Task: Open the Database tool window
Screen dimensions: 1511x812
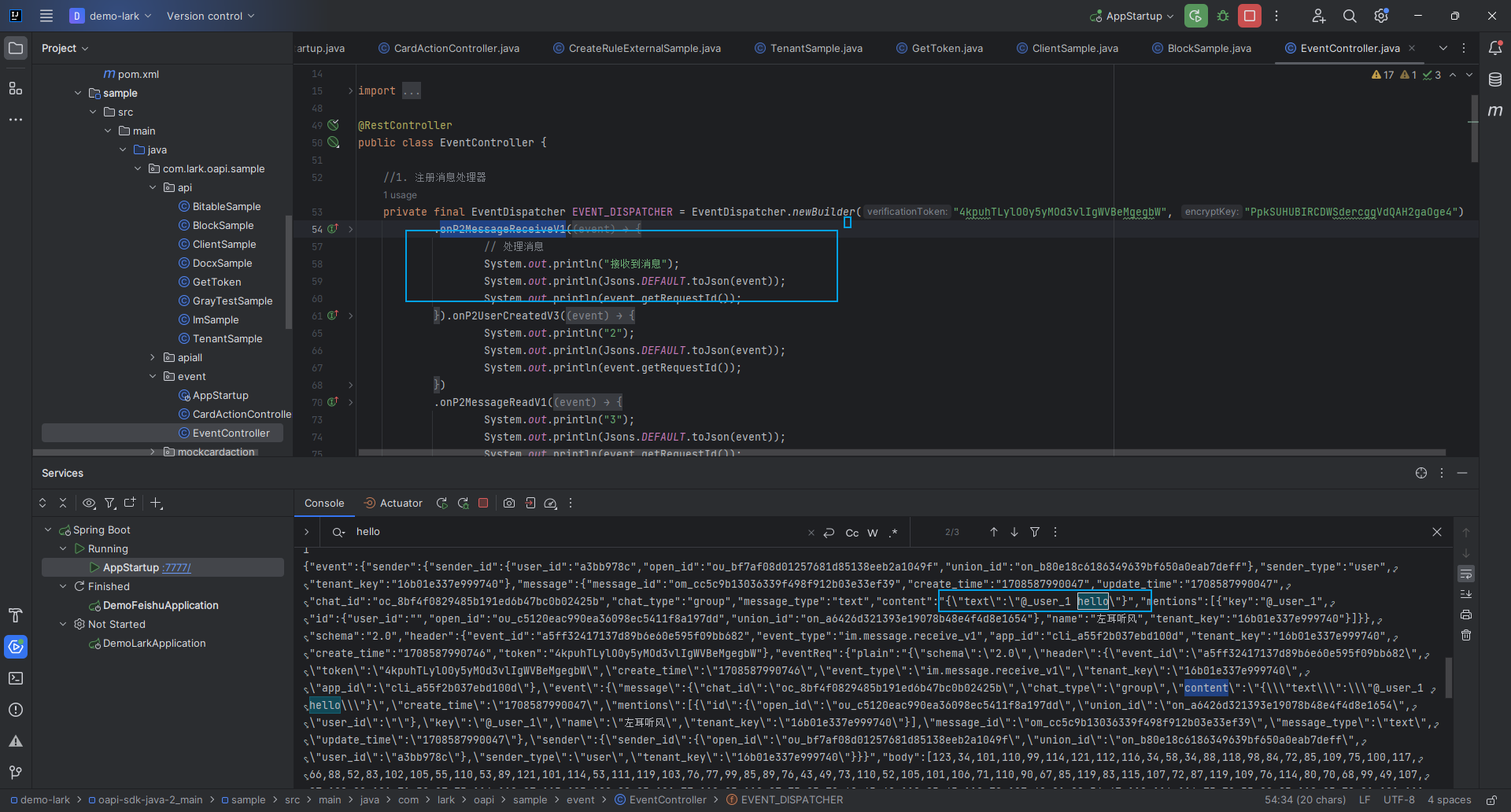Action: pyautogui.click(x=1495, y=79)
